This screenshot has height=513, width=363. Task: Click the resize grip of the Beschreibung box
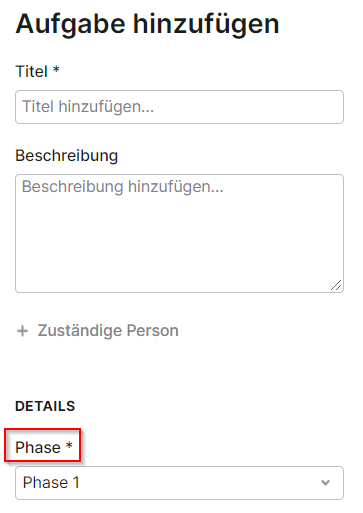(336, 285)
